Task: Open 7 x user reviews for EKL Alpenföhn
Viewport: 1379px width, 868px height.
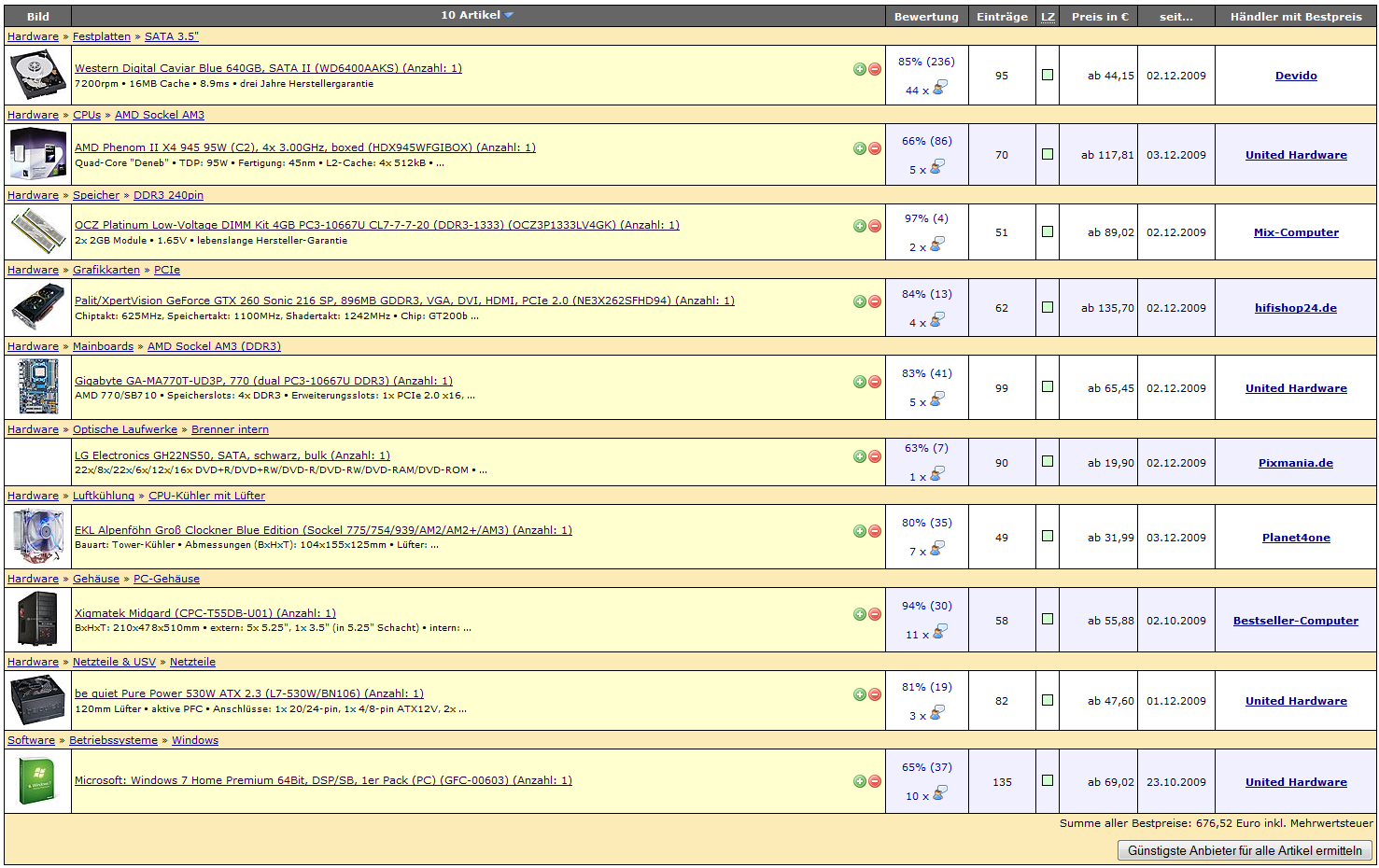Action: pos(926,550)
